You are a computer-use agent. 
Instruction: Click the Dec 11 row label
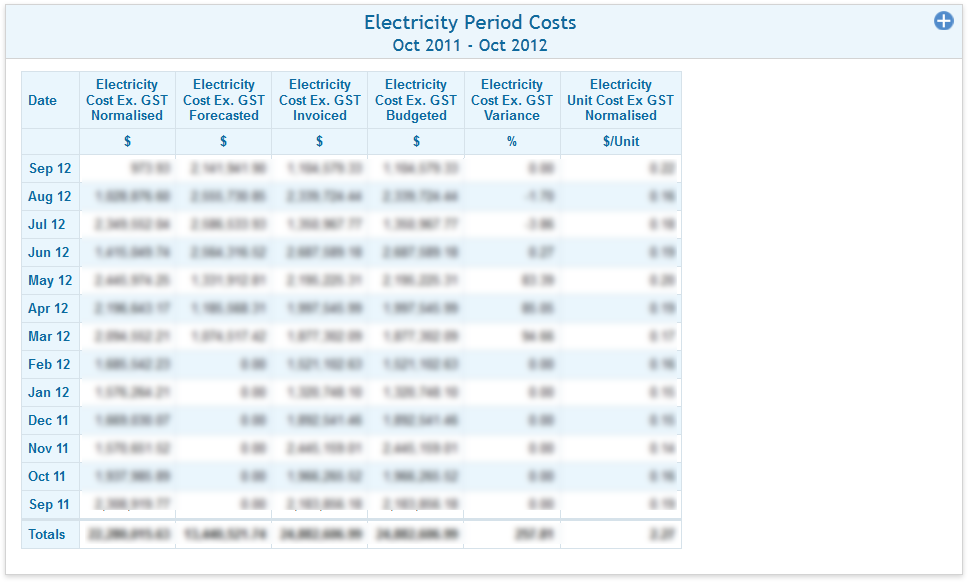point(49,420)
